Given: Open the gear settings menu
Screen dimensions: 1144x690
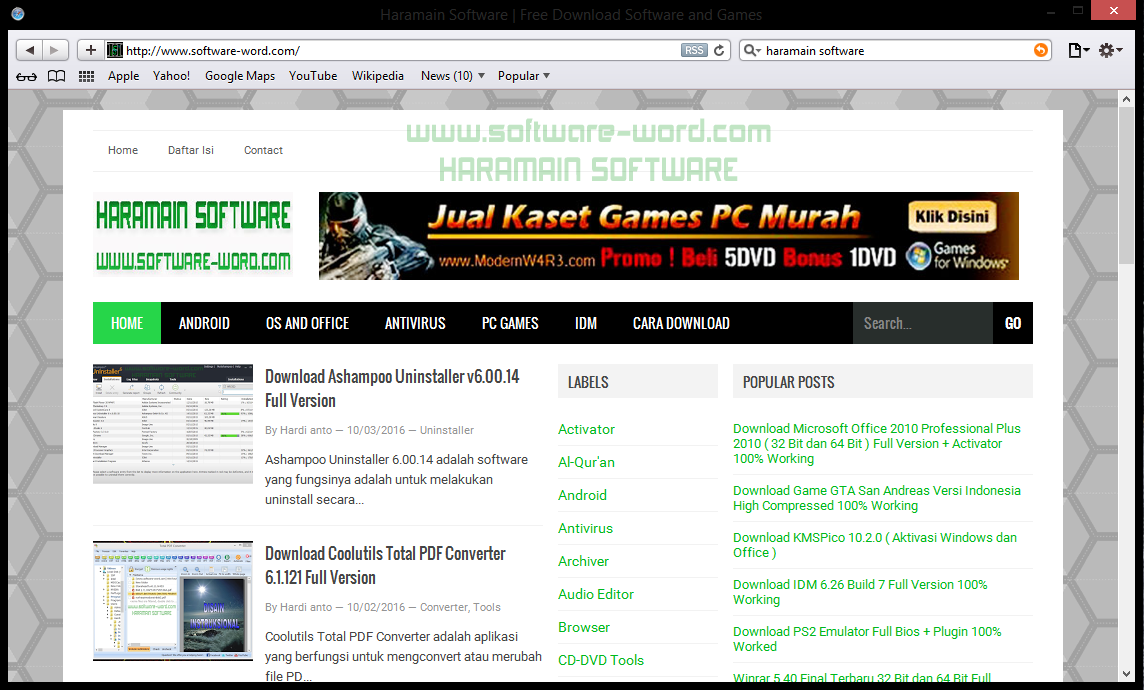Looking at the screenshot, I should [x=1110, y=50].
